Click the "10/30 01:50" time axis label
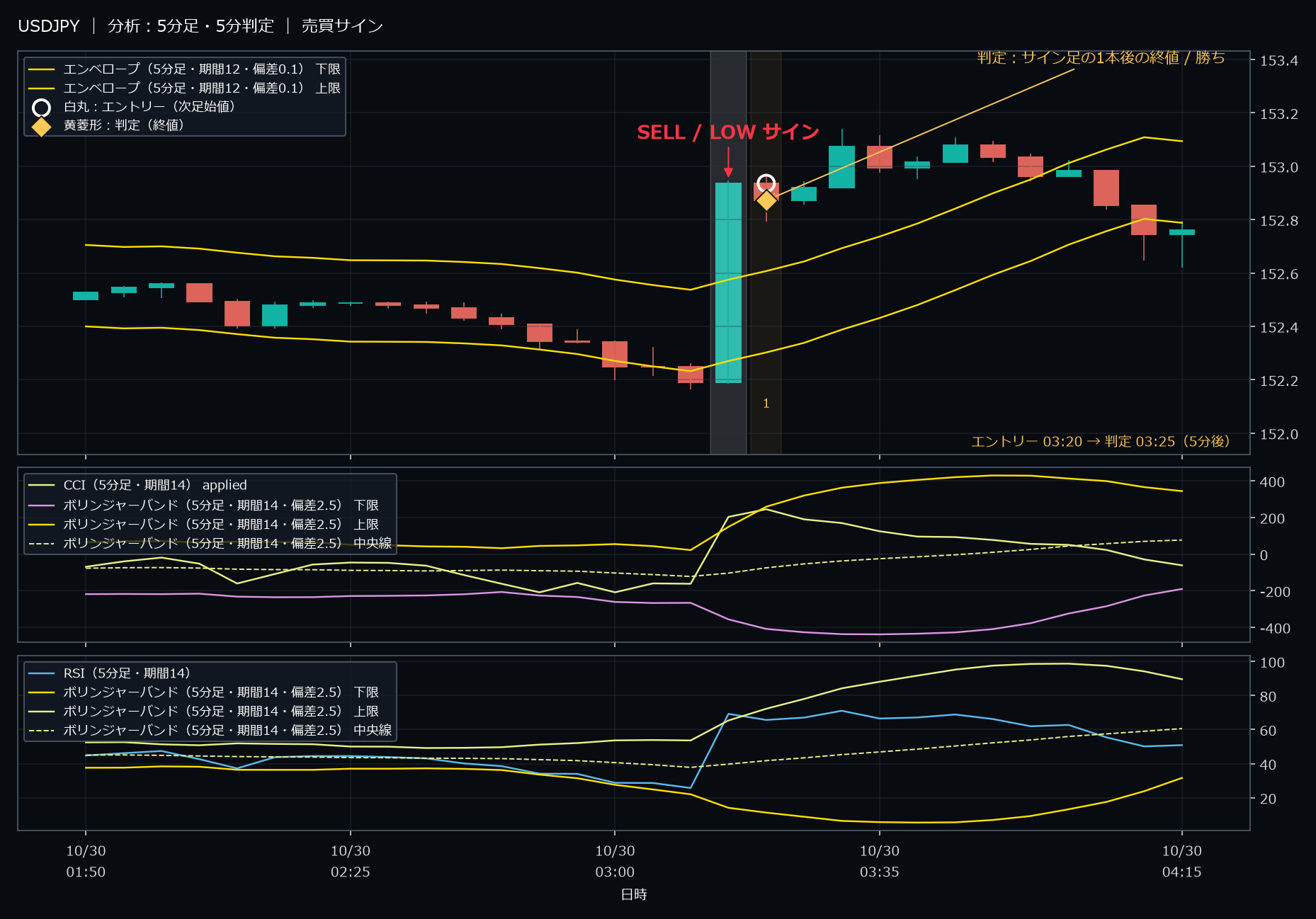 point(86,861)
